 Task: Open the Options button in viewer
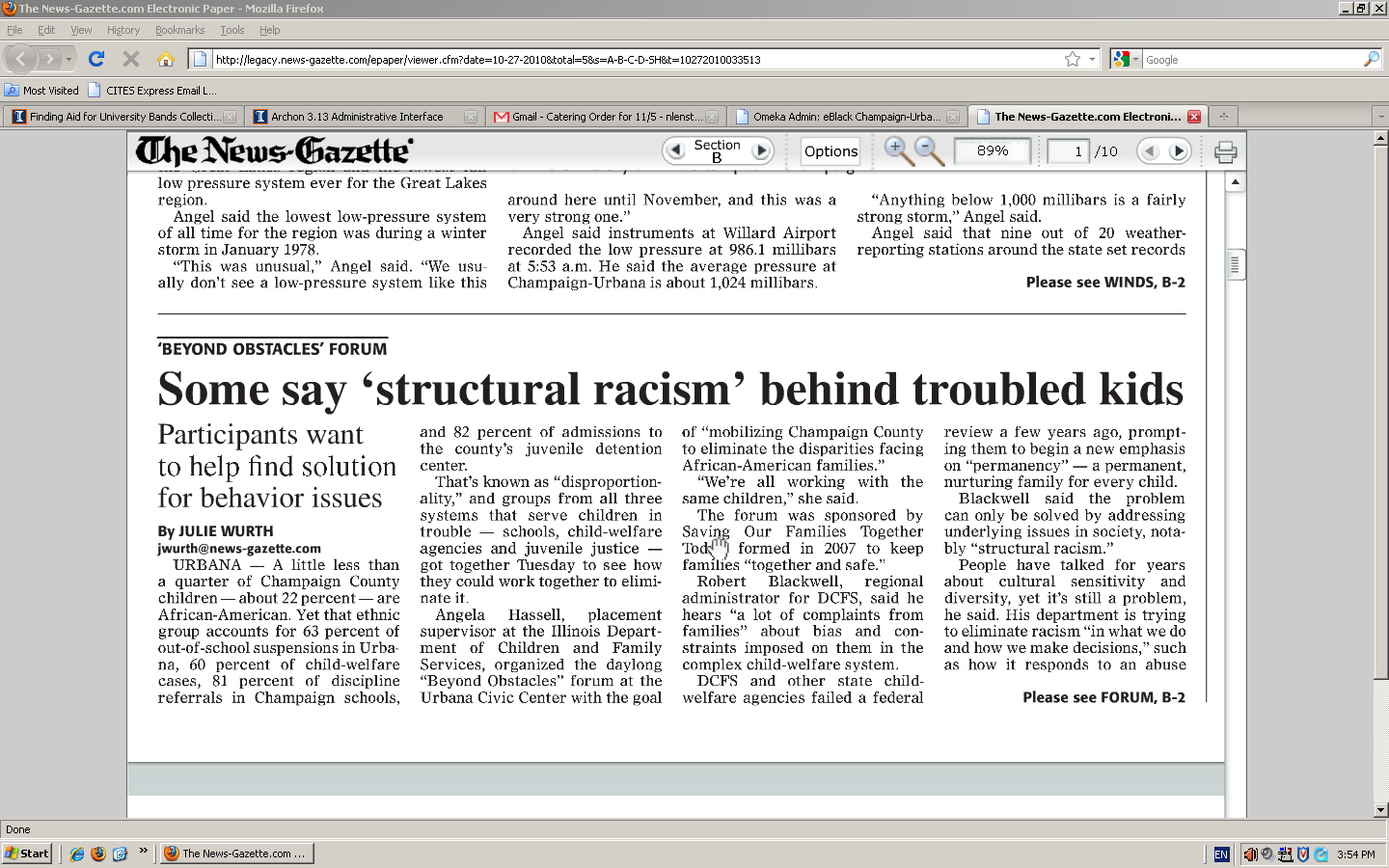pos(831,151)
